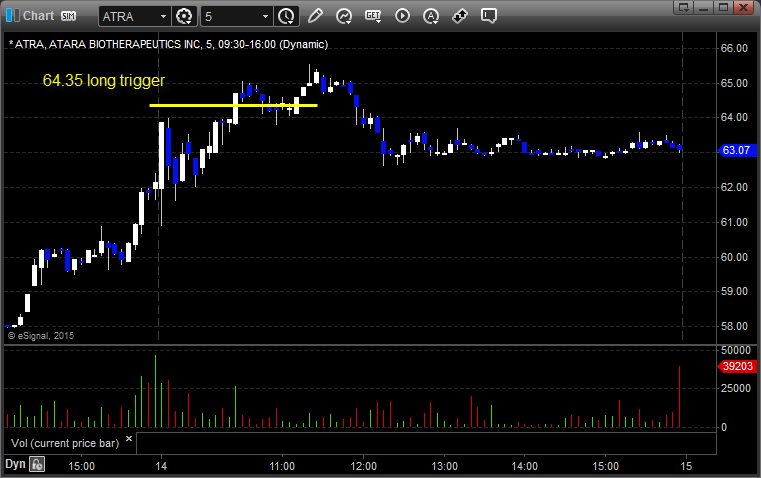Click the 12:00 time axis label
This screenshot has width=761, height=478.
[x=364, y=466]
